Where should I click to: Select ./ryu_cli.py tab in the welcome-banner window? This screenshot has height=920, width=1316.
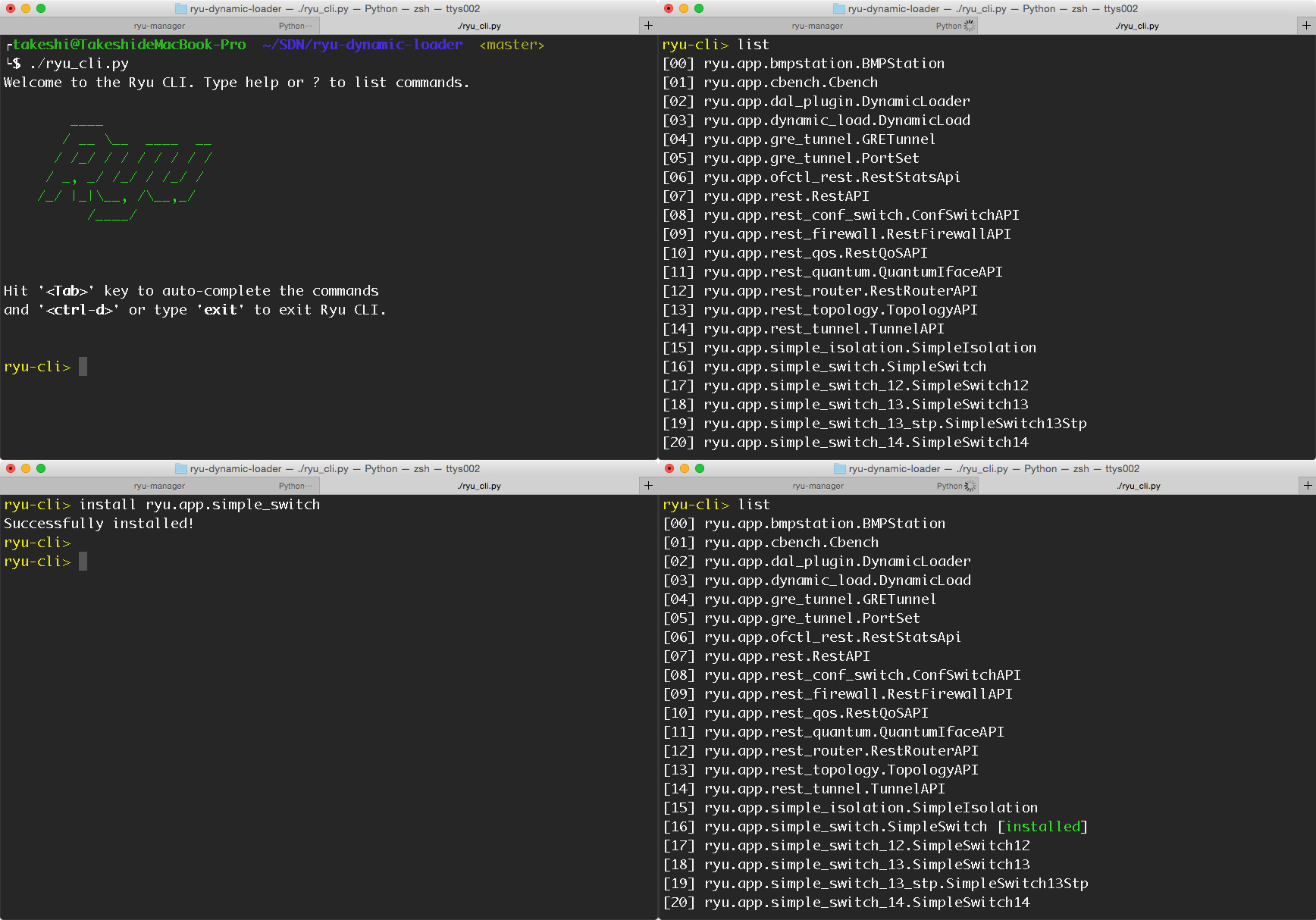479,26
